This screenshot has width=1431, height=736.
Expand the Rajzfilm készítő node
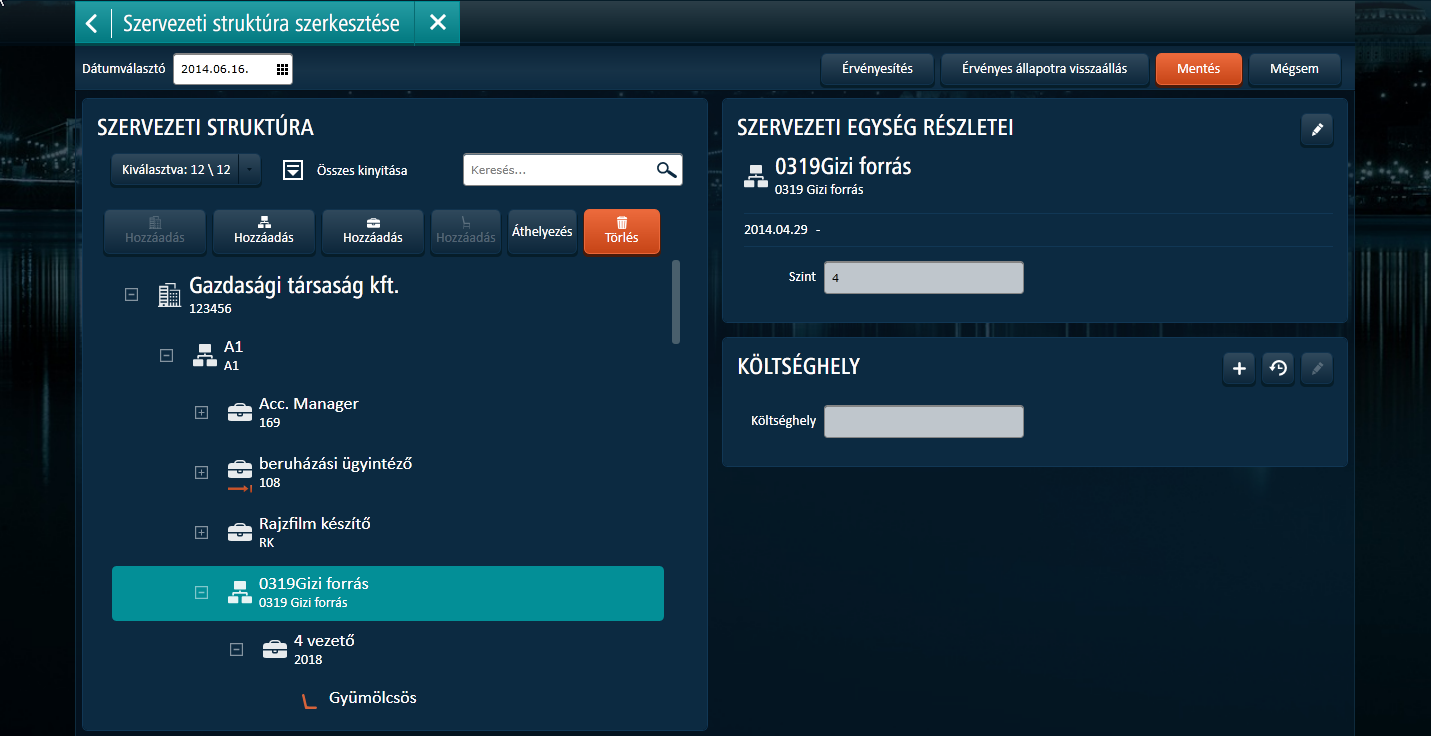[201, 532]
